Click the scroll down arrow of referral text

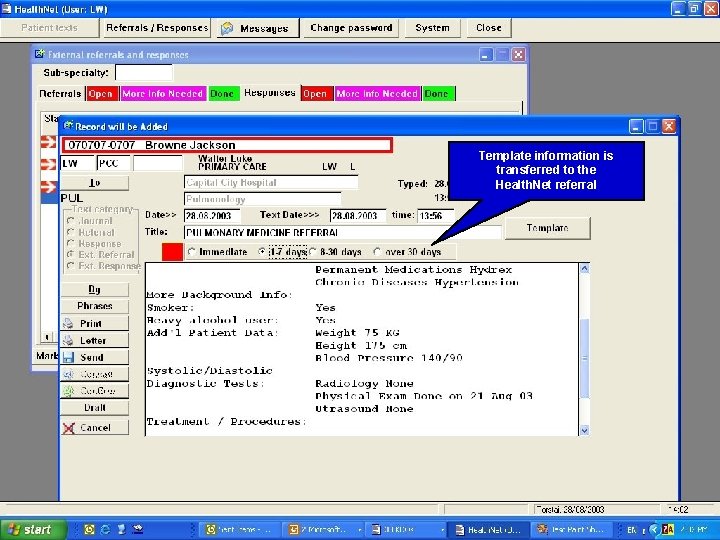[x=584, y=430]
